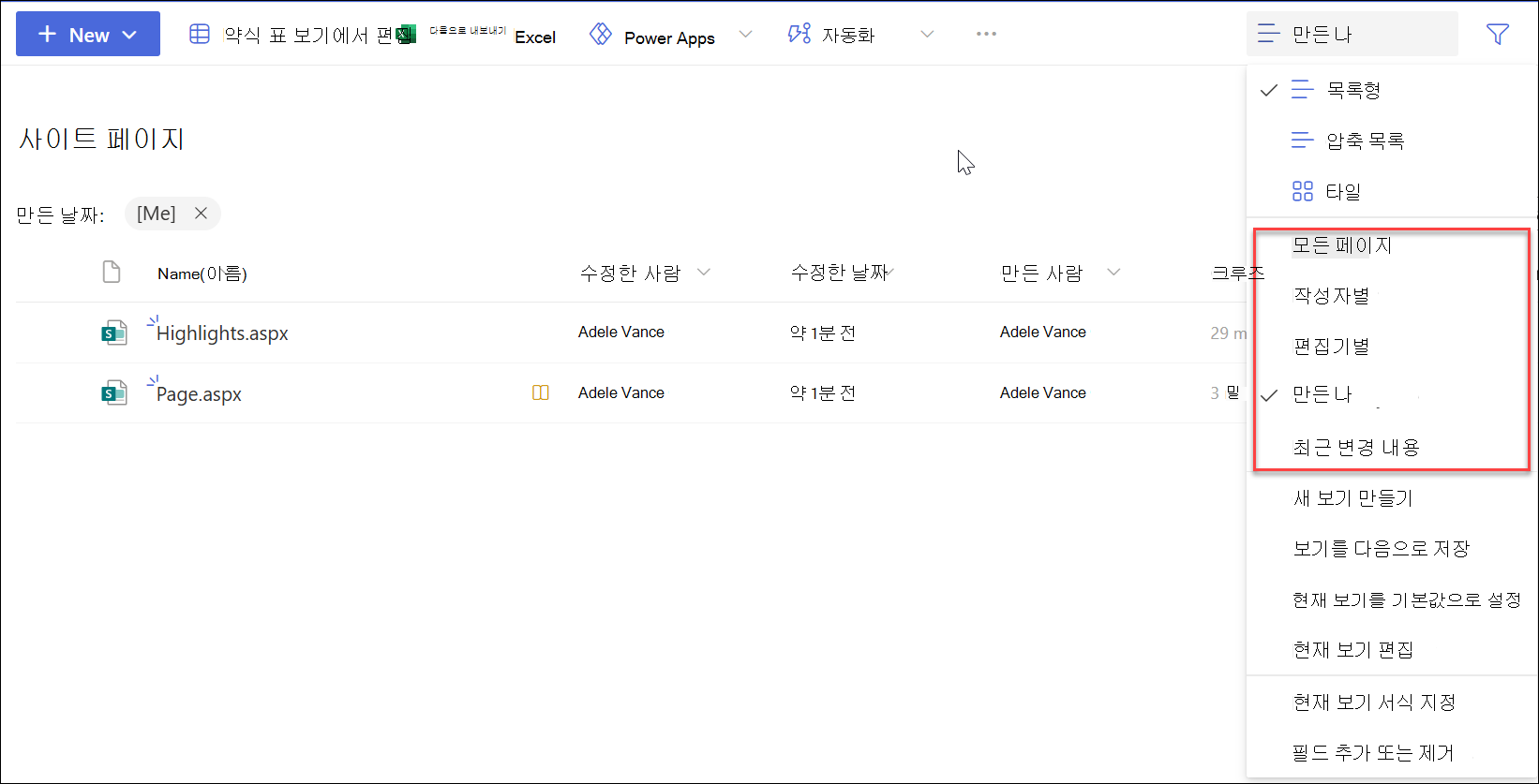Open the more commands ellipsis
The image size is (1539, 784).
coord(986,35)
